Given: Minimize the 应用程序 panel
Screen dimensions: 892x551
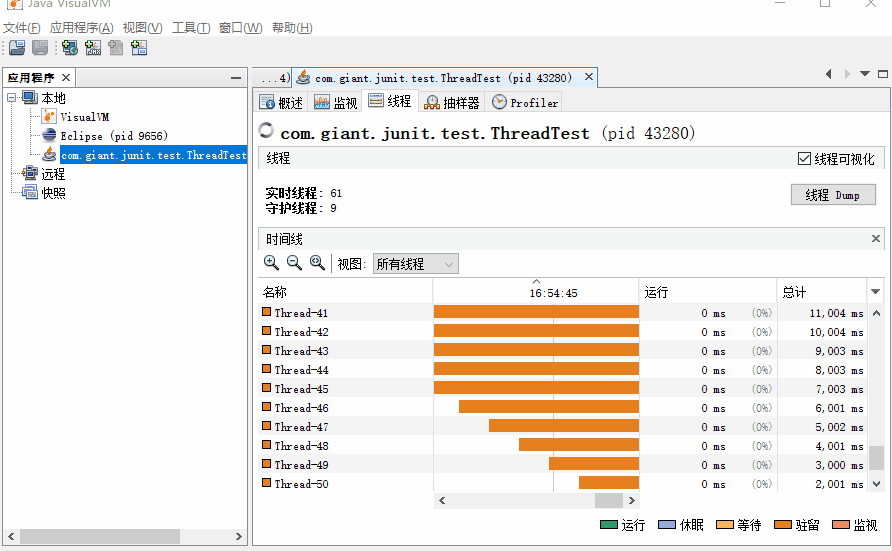Looking at the screenshot, I should (236, 78).
